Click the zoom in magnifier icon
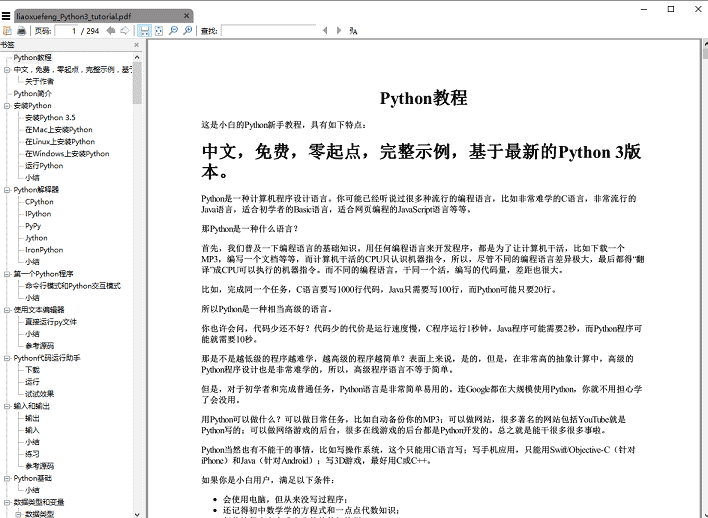The height and width of the screenshot is (518, 708). (x=187, y=31)
